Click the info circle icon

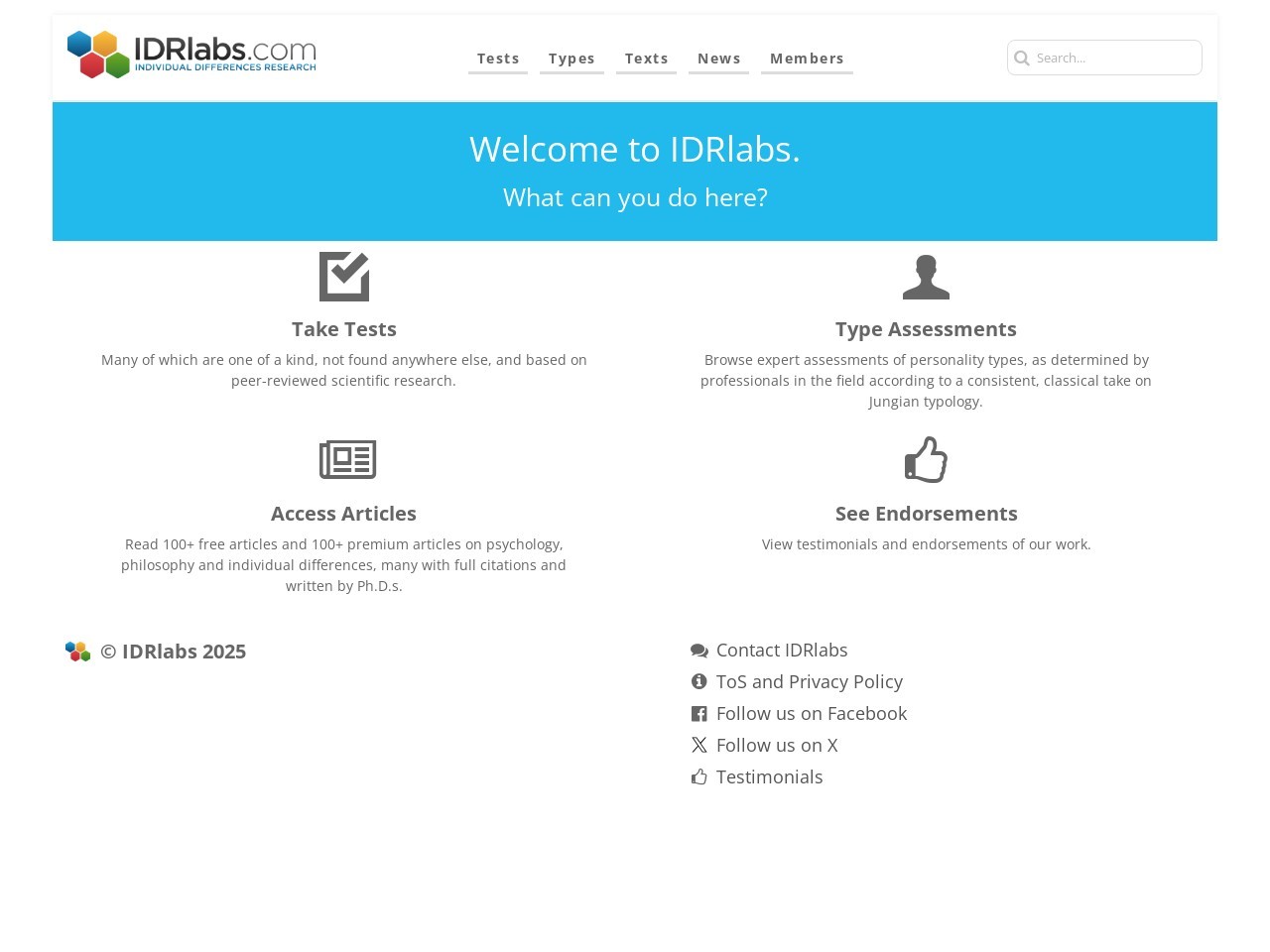699,682
